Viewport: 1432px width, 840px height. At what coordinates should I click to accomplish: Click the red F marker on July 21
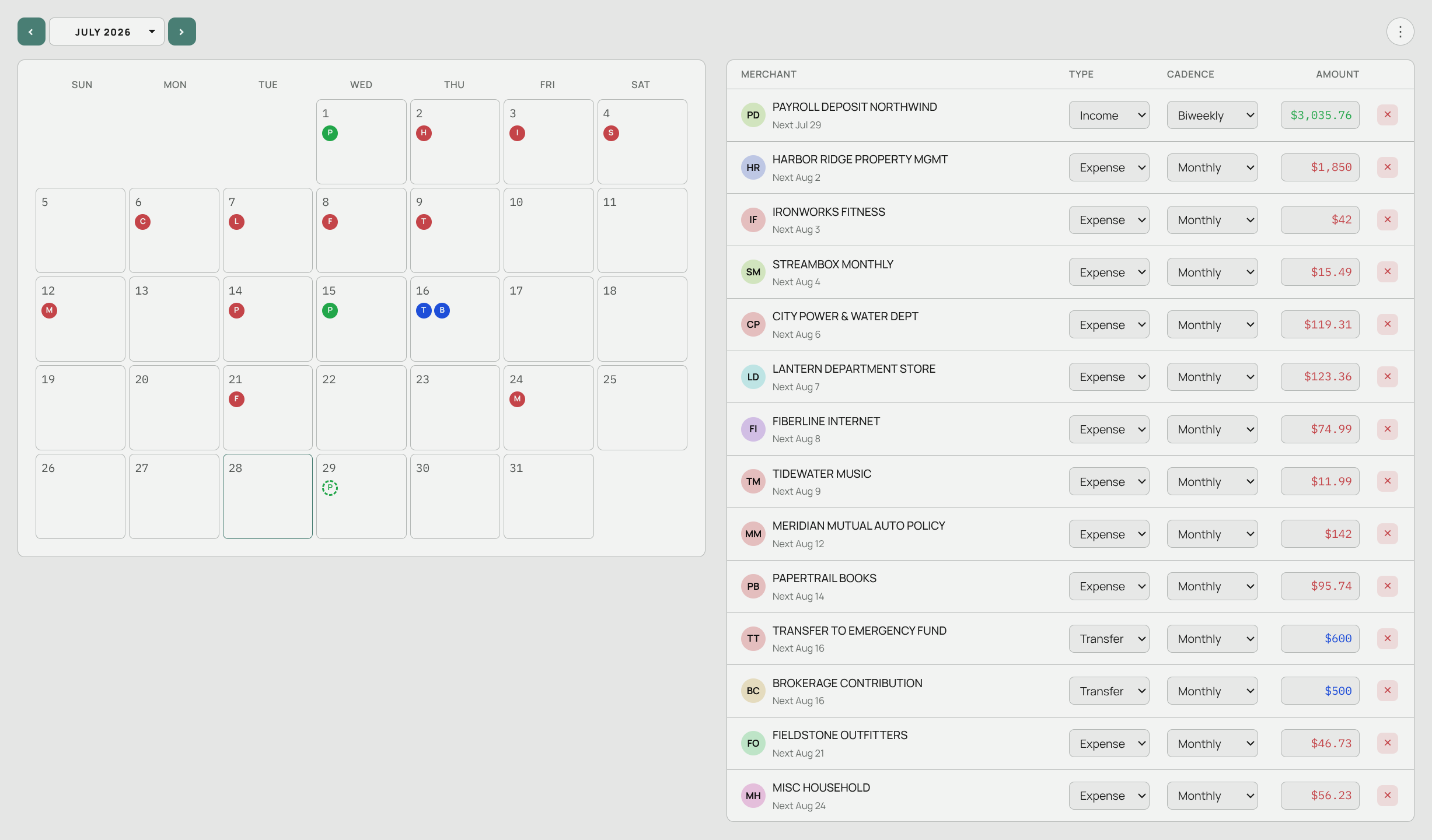tap(236, 399)
